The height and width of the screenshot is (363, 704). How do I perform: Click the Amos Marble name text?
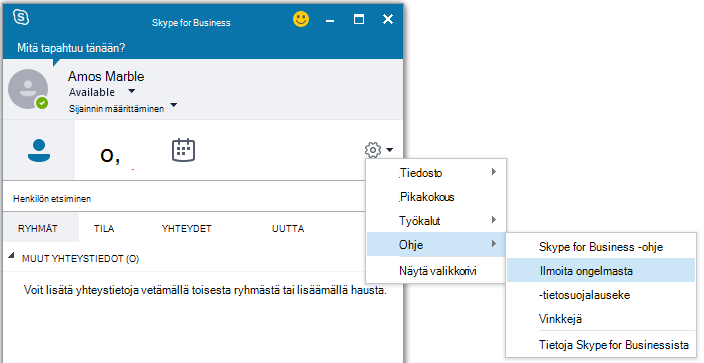(x=106, y=76)
